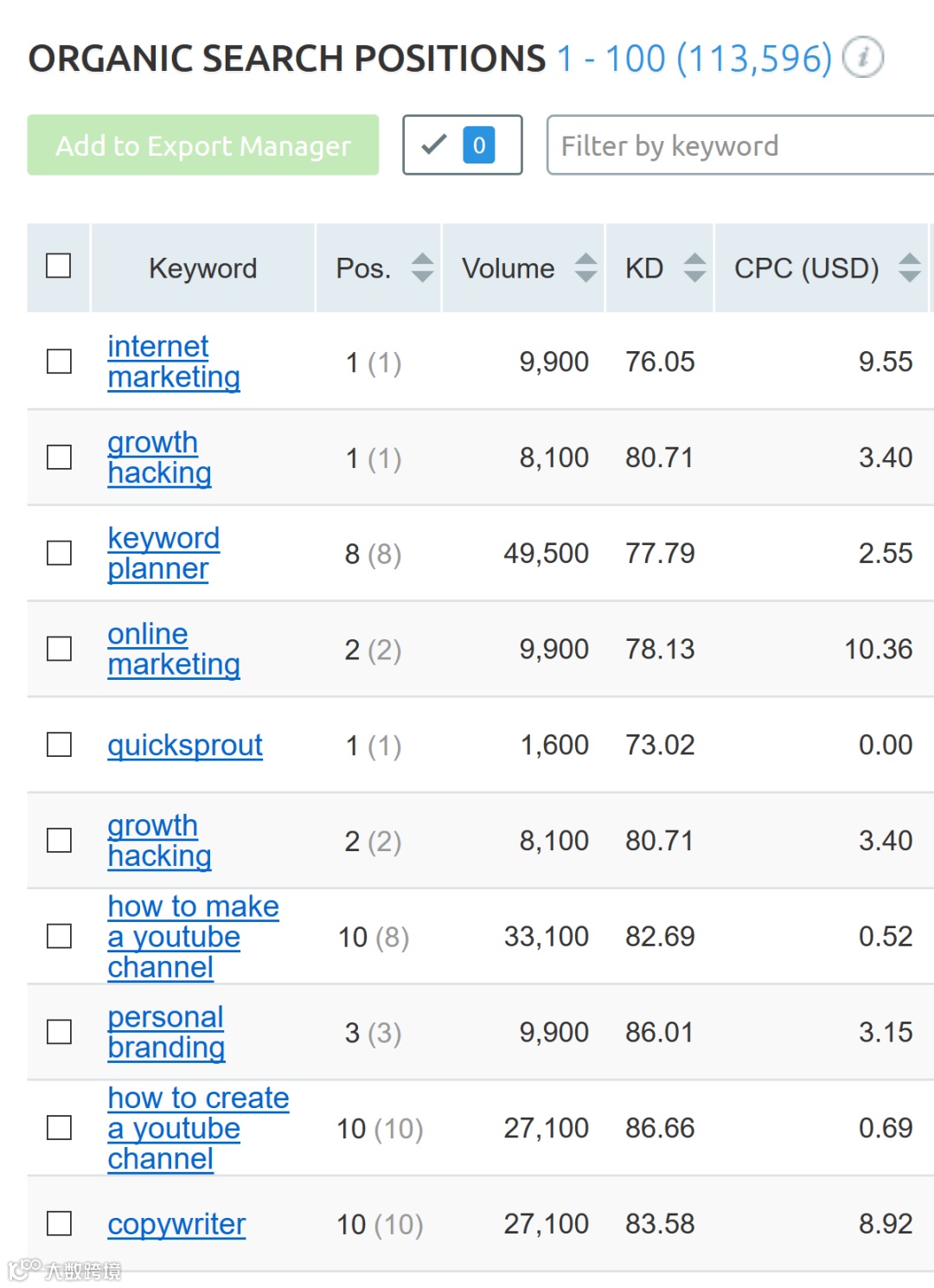The width and height of the screenshot is (934, 1288).
Task: Tick the quicksprout row checkbox
Action: 59,745
